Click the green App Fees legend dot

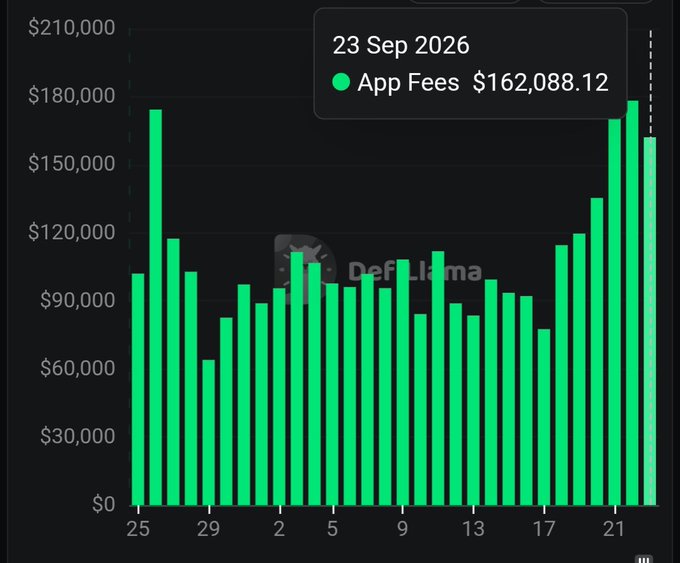pos(341,82)
